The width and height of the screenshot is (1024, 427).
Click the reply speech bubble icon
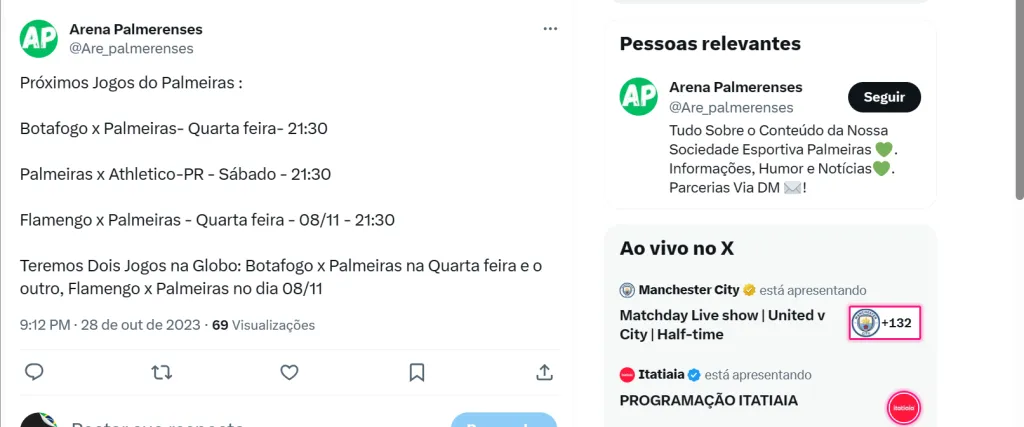coord(34,372)
